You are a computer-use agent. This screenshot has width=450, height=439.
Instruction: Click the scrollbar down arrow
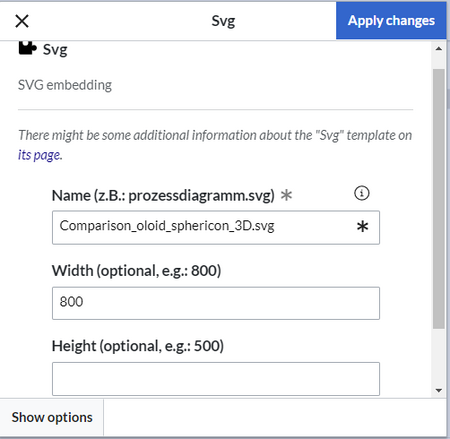pyautogui.click(x=439, y=390)
